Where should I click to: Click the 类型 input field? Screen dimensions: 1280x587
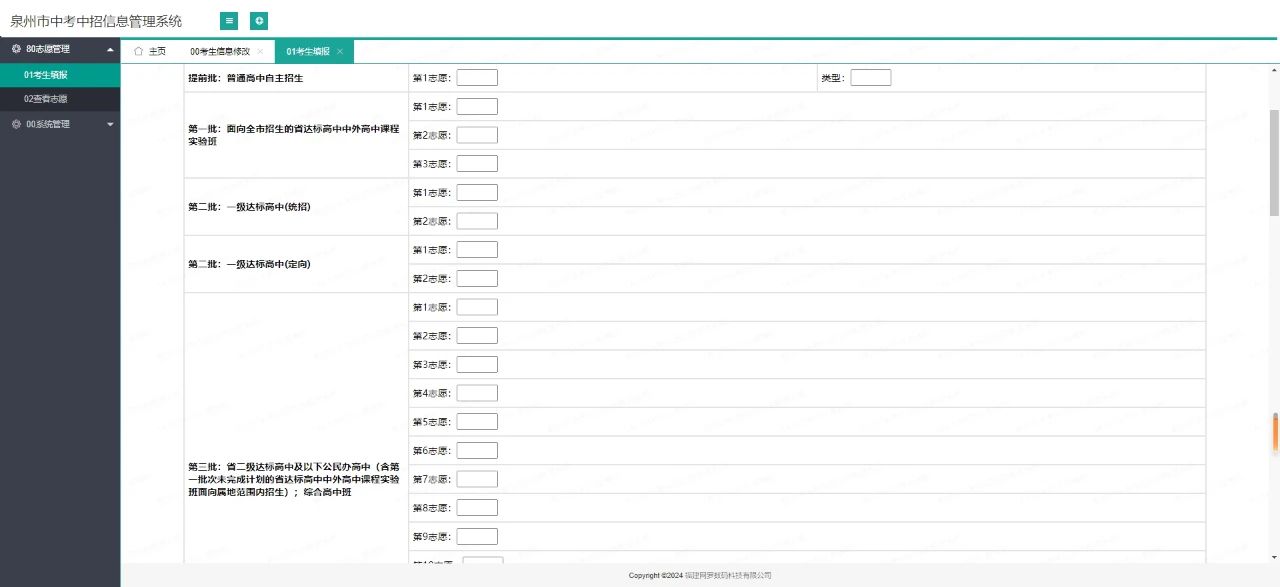(x=869, y=77)
